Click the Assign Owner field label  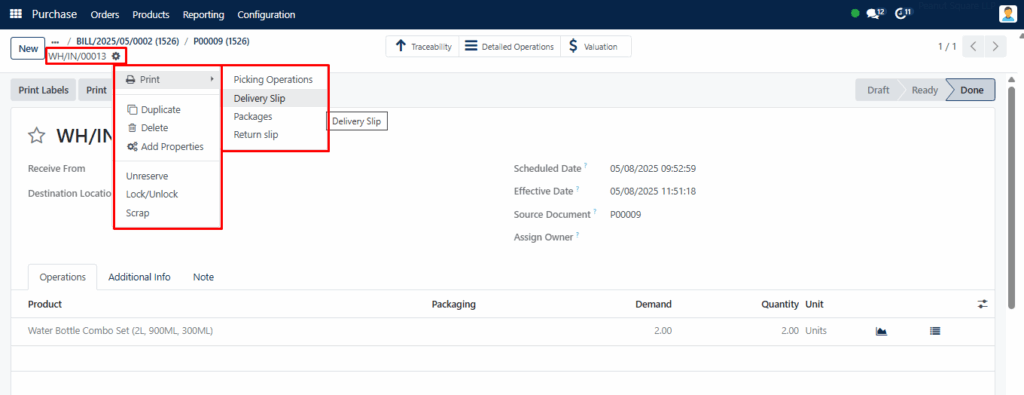544,237
